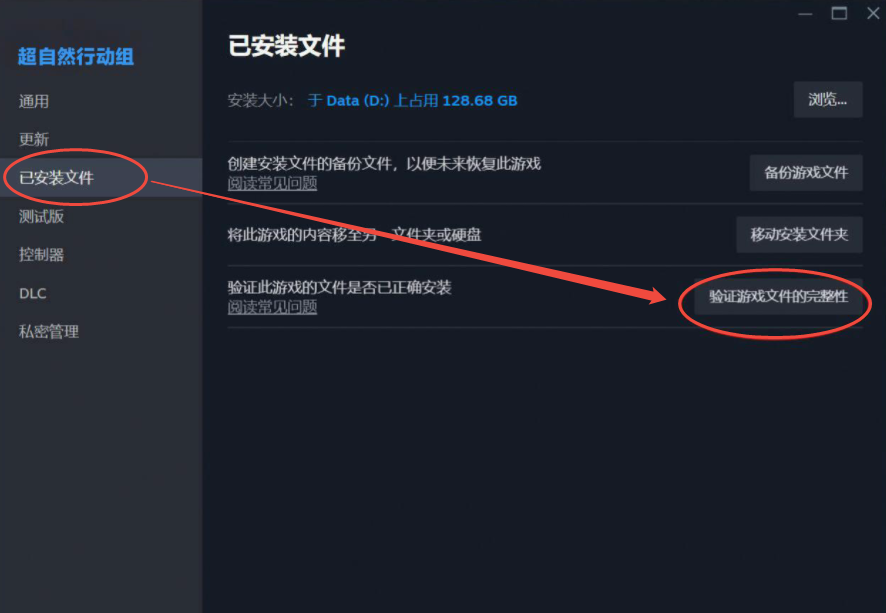Click 移动安装文件夹 button
Screen dimensions: 886x613
click(799, 234)
